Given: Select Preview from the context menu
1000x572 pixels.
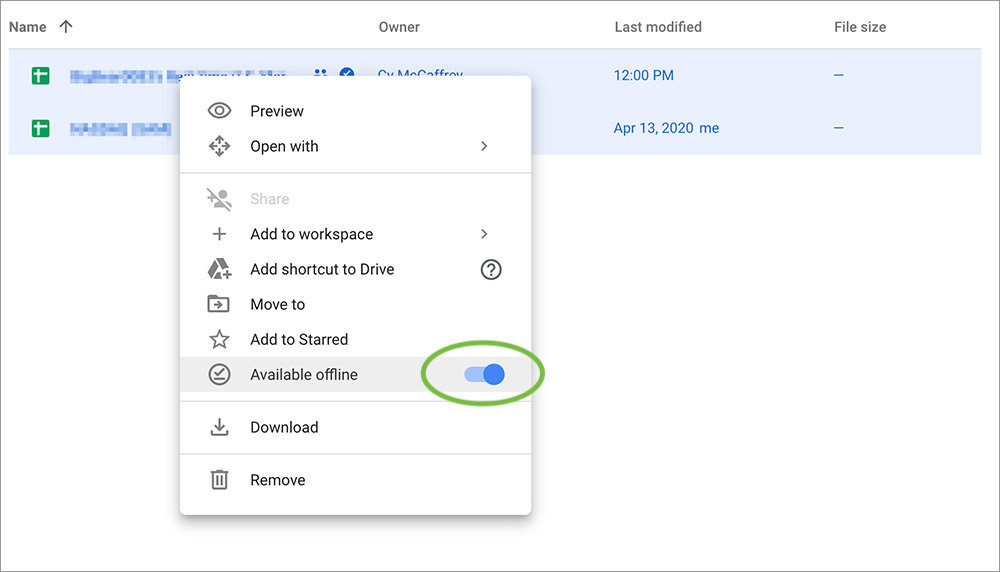Looking at the screenshot, I should pyautogui.click(x=277, y=111).
